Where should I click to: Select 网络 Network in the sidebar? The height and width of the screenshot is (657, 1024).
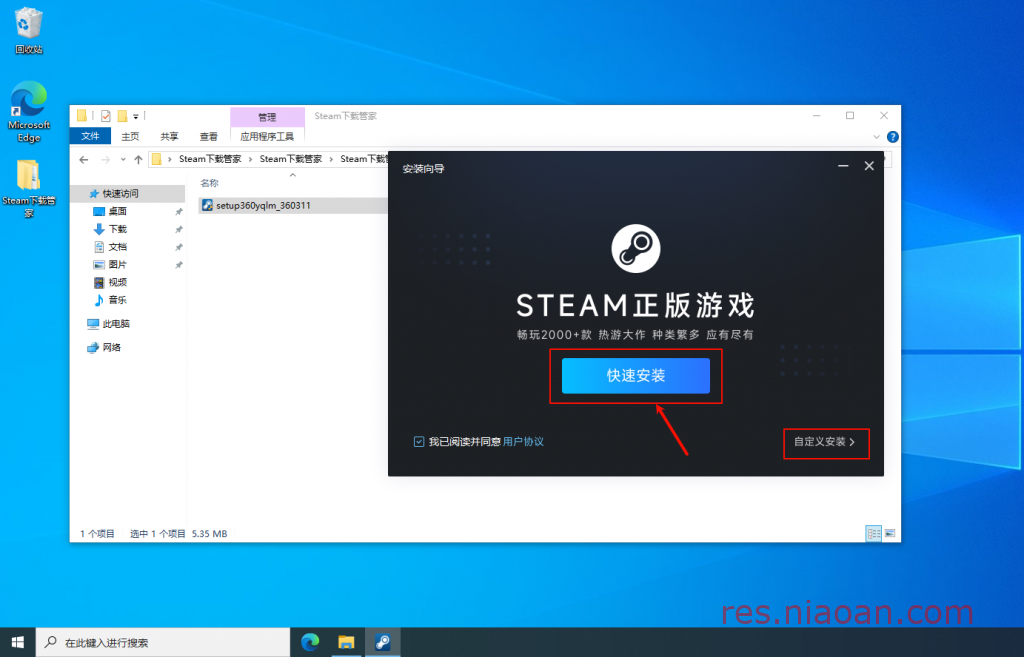point(104,347)
